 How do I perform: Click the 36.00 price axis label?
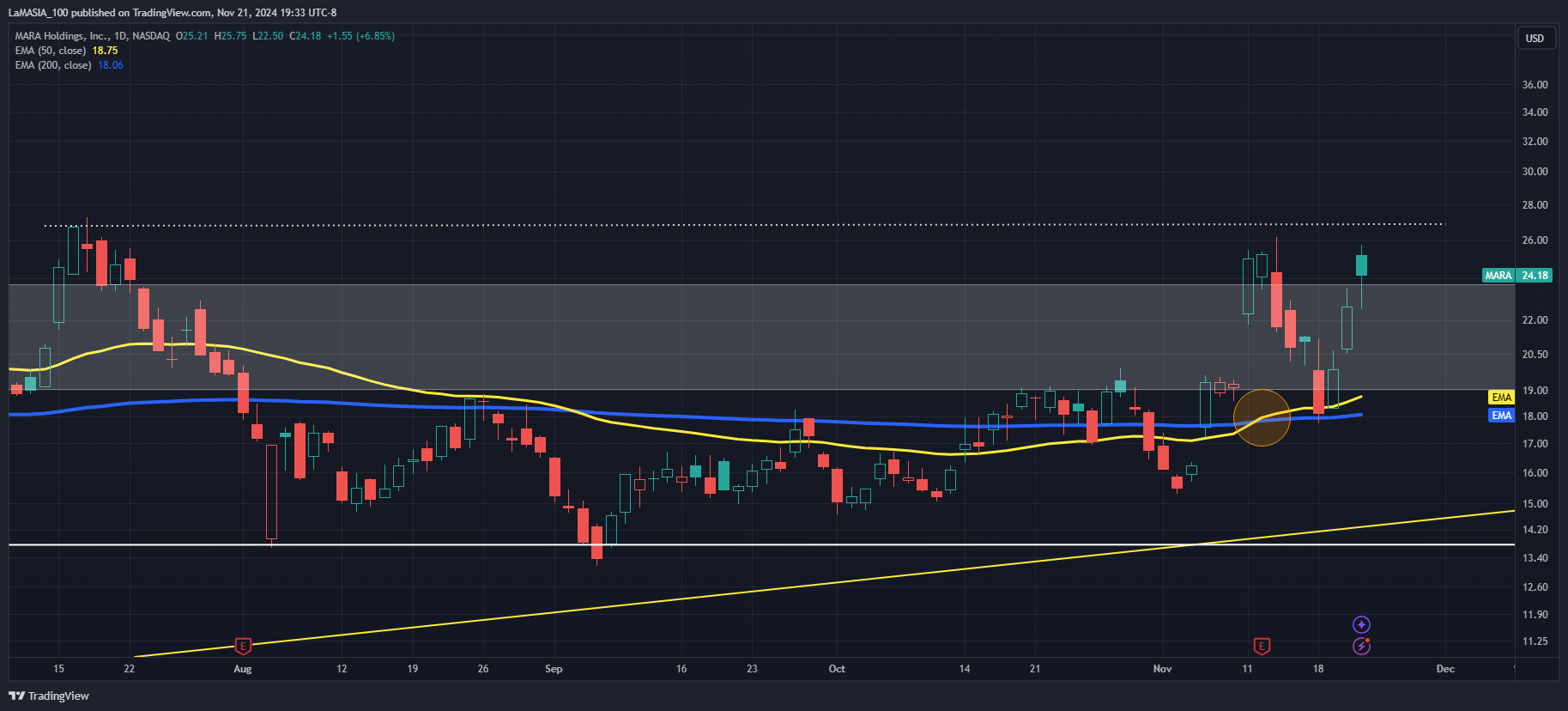click(1535, 85)
